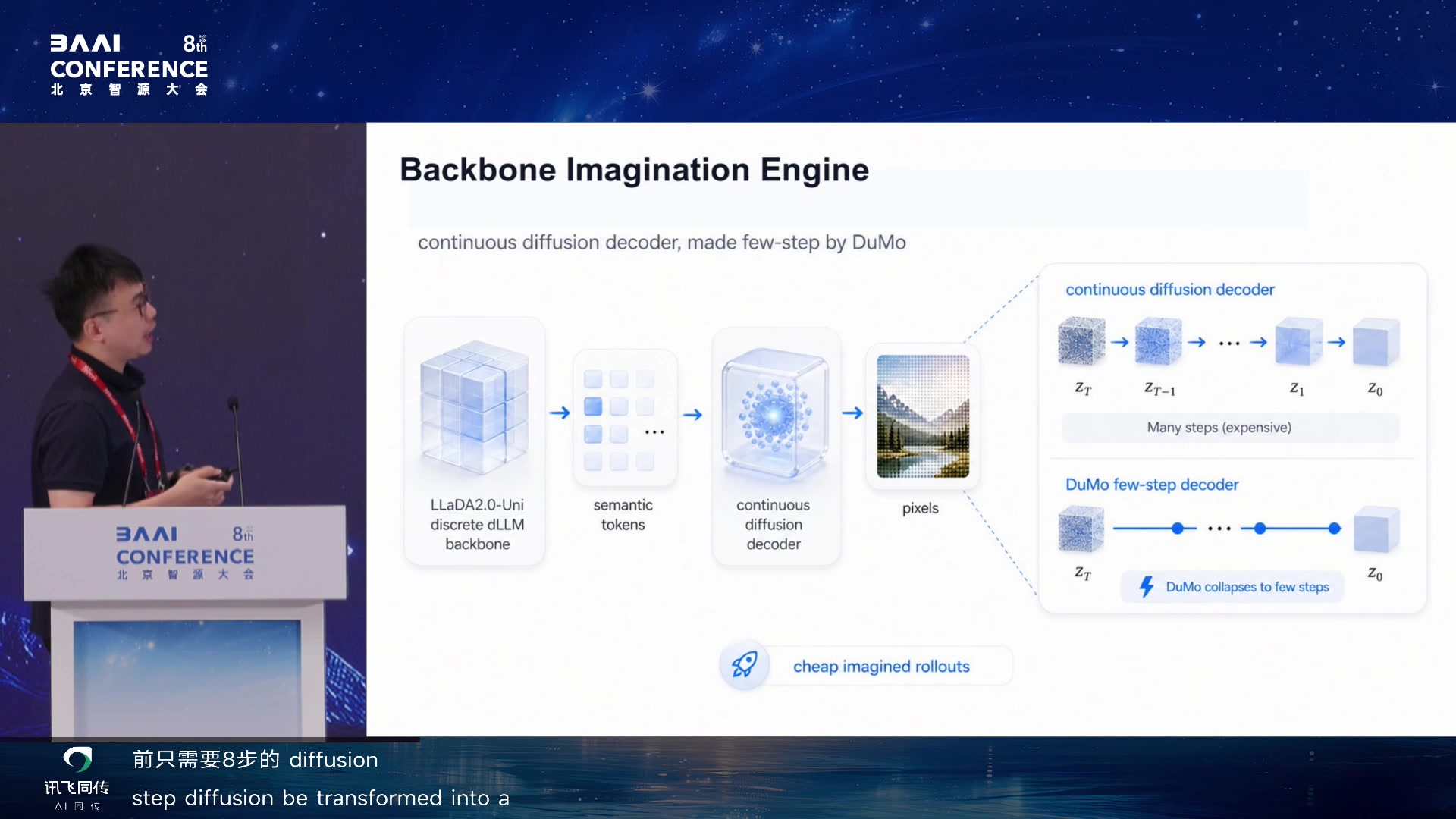Click the rocket icon beside cheap imagined rollouts

(744, 665)
